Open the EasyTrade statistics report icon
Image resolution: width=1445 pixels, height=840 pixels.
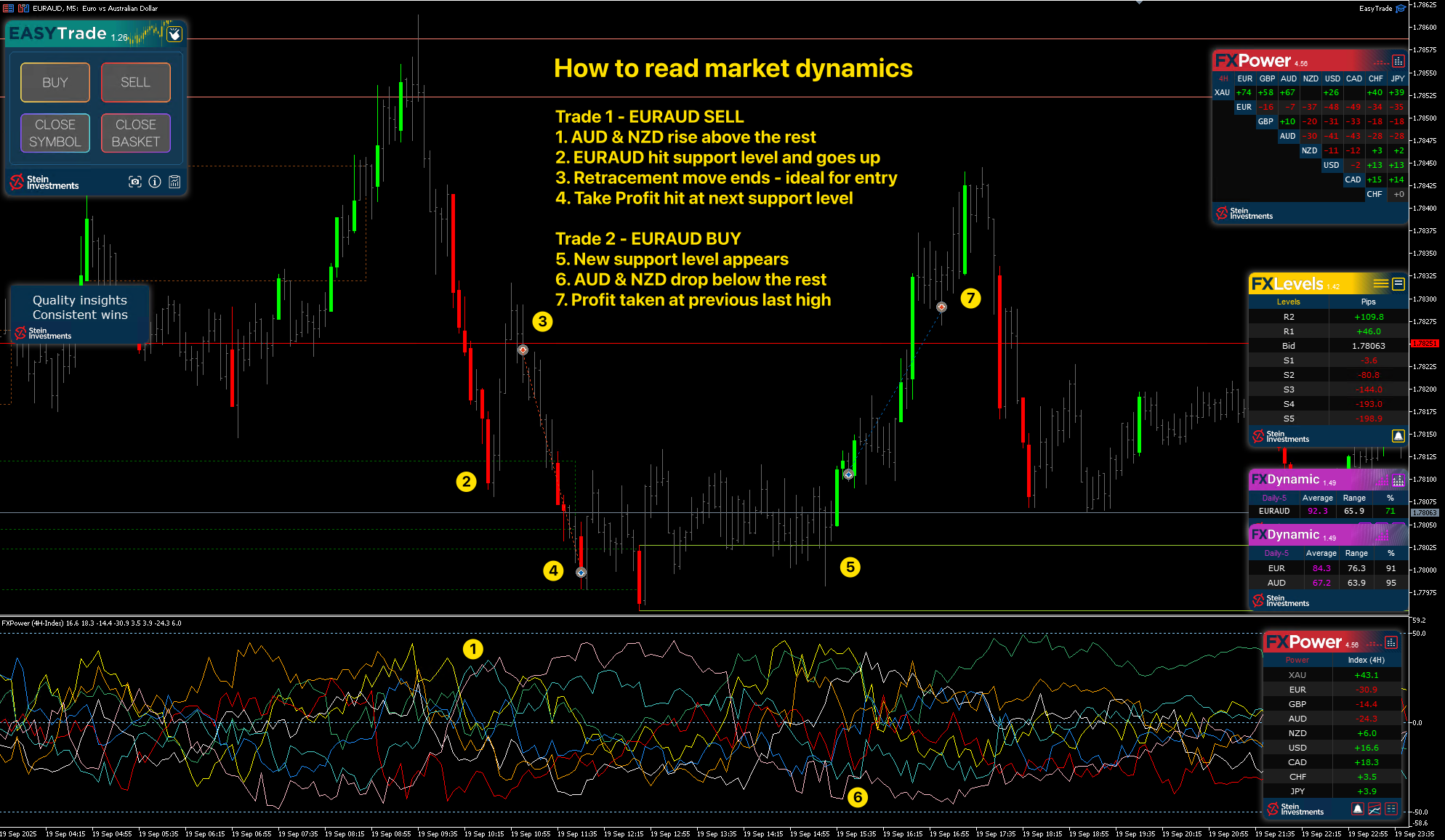click(174, 182)
